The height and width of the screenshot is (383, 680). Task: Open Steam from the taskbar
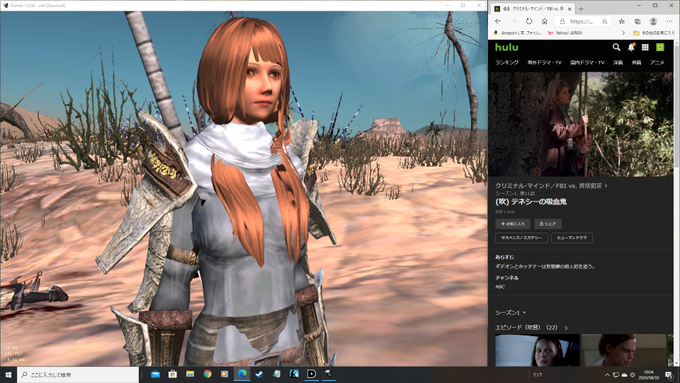(259, 374)
